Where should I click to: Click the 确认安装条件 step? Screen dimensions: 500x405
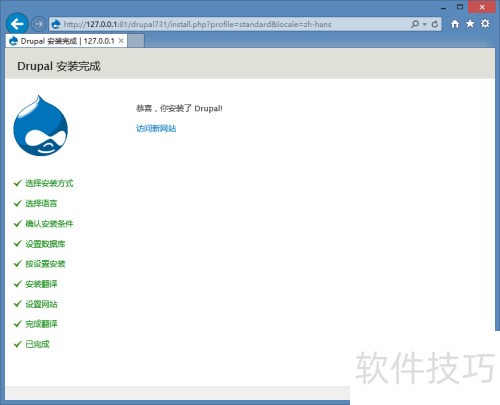49,224
